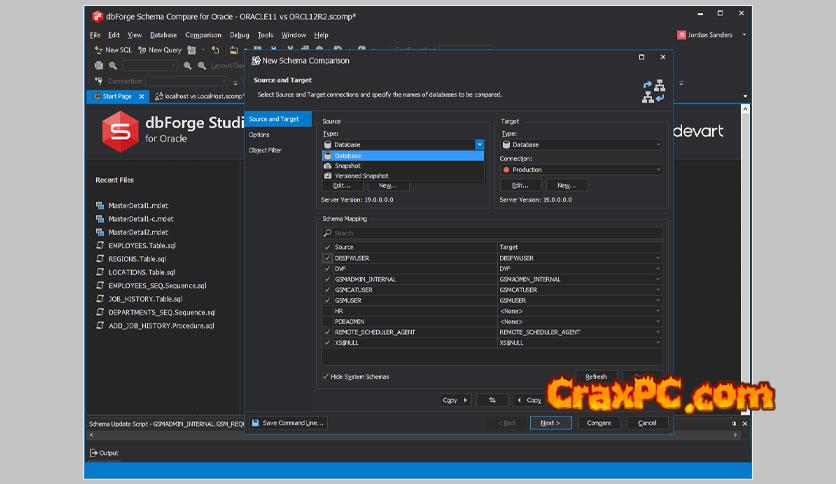
Task: Click the New SQL toolbar icon
Action: (98, 50)
